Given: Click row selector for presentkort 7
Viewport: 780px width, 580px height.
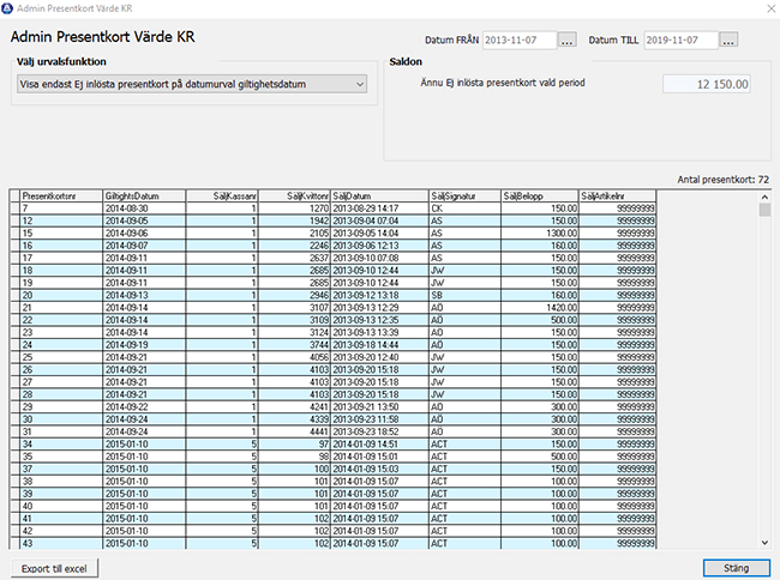Looking at the screenshot, I should pos(15,208).
